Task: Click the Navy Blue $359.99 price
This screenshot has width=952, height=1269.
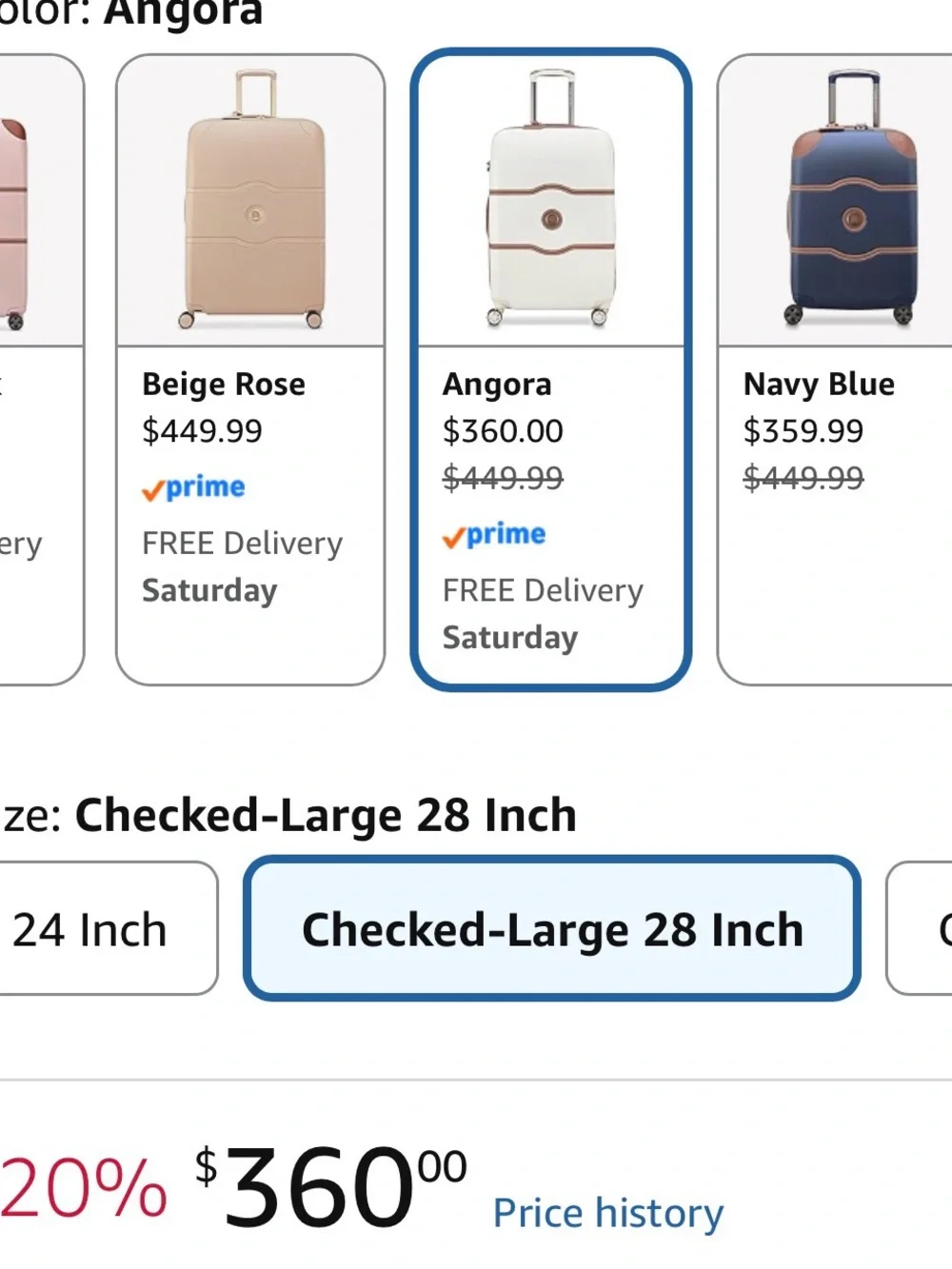Action: tap(803, 431)
